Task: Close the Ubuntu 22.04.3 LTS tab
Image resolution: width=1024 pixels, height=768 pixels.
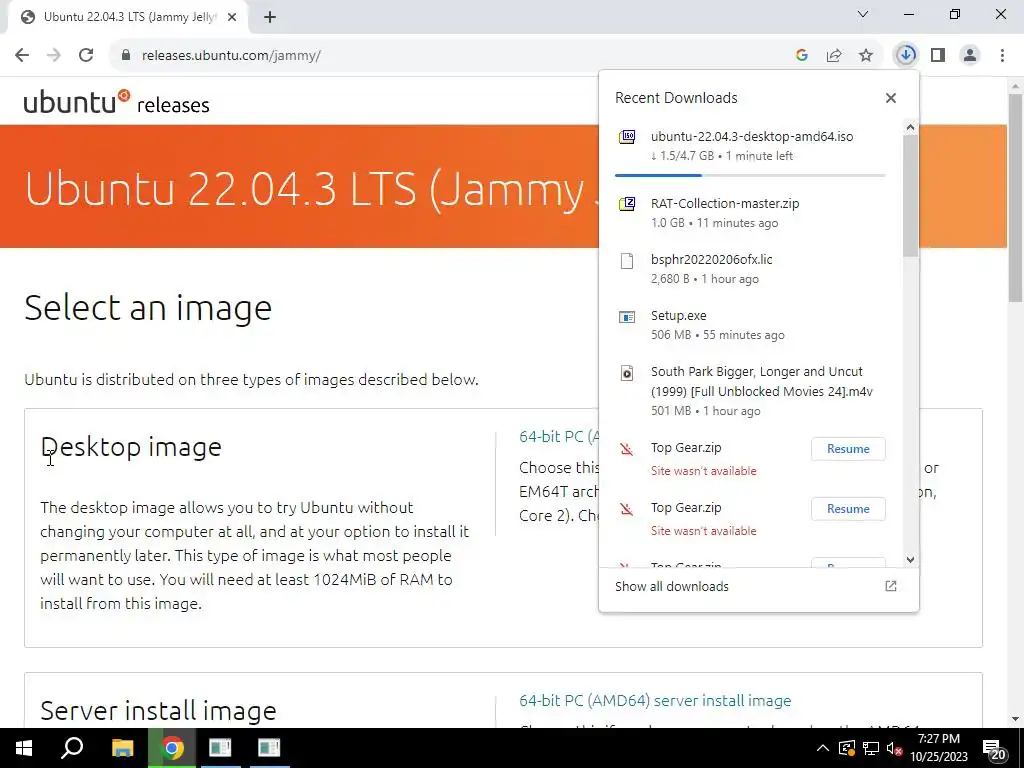Action: point(232,18)
